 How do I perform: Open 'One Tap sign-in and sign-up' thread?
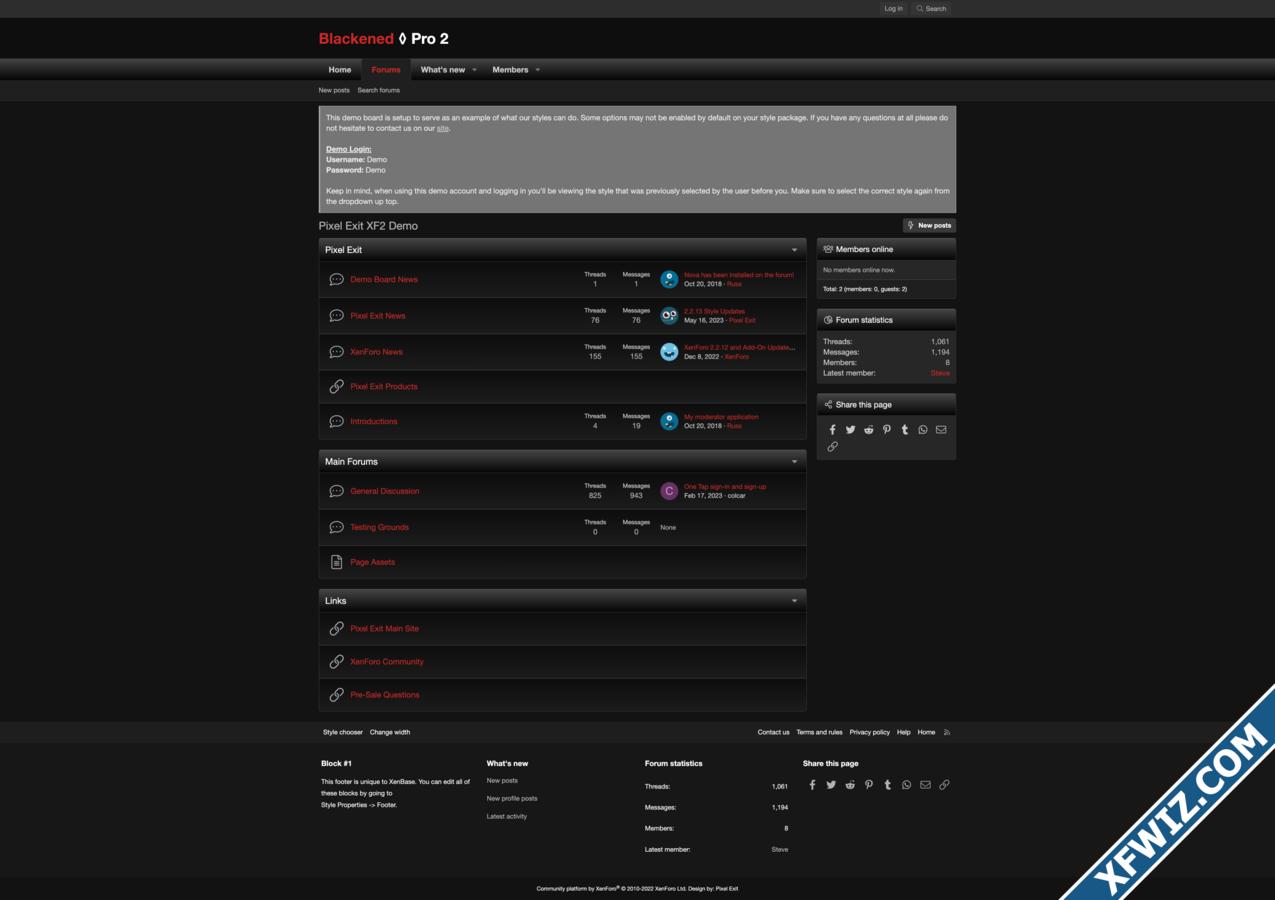pyautogui.click(x=725, y=487)
